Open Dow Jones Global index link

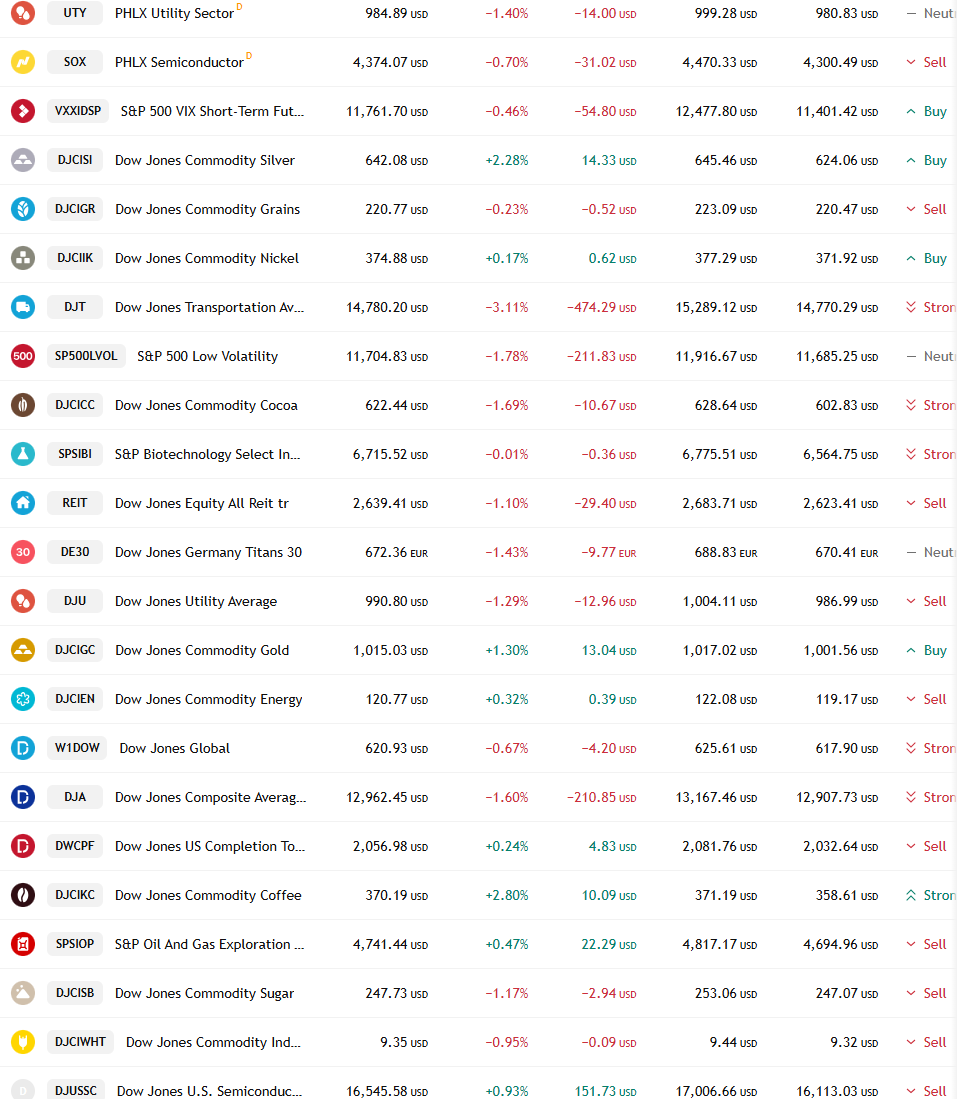(175, 749)
